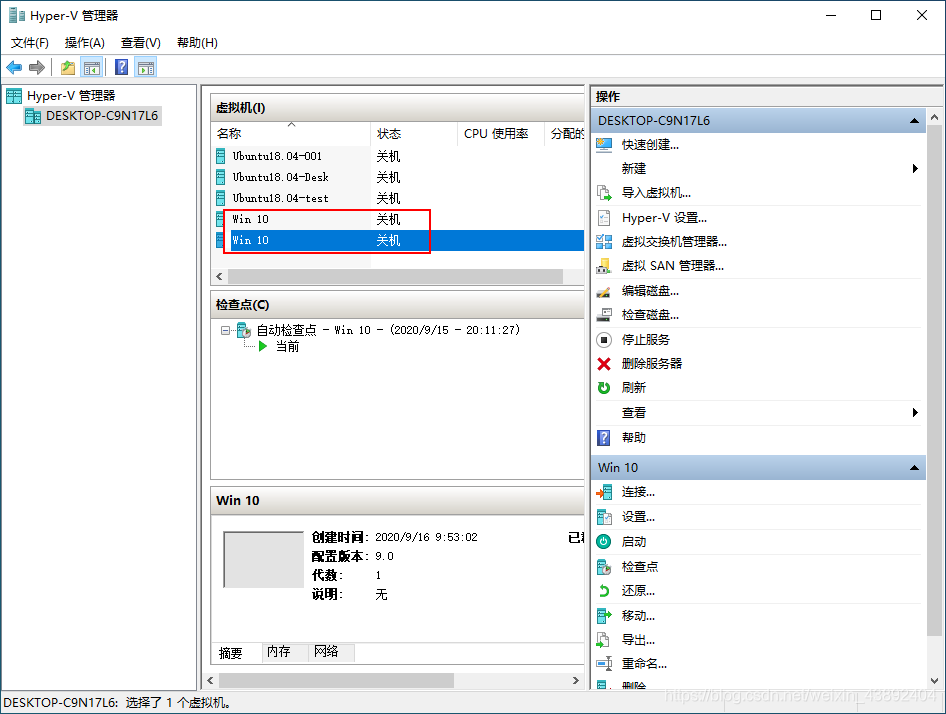Click the 启动 action link
Viewport: 946px width, 714px height.
point(633,542)
